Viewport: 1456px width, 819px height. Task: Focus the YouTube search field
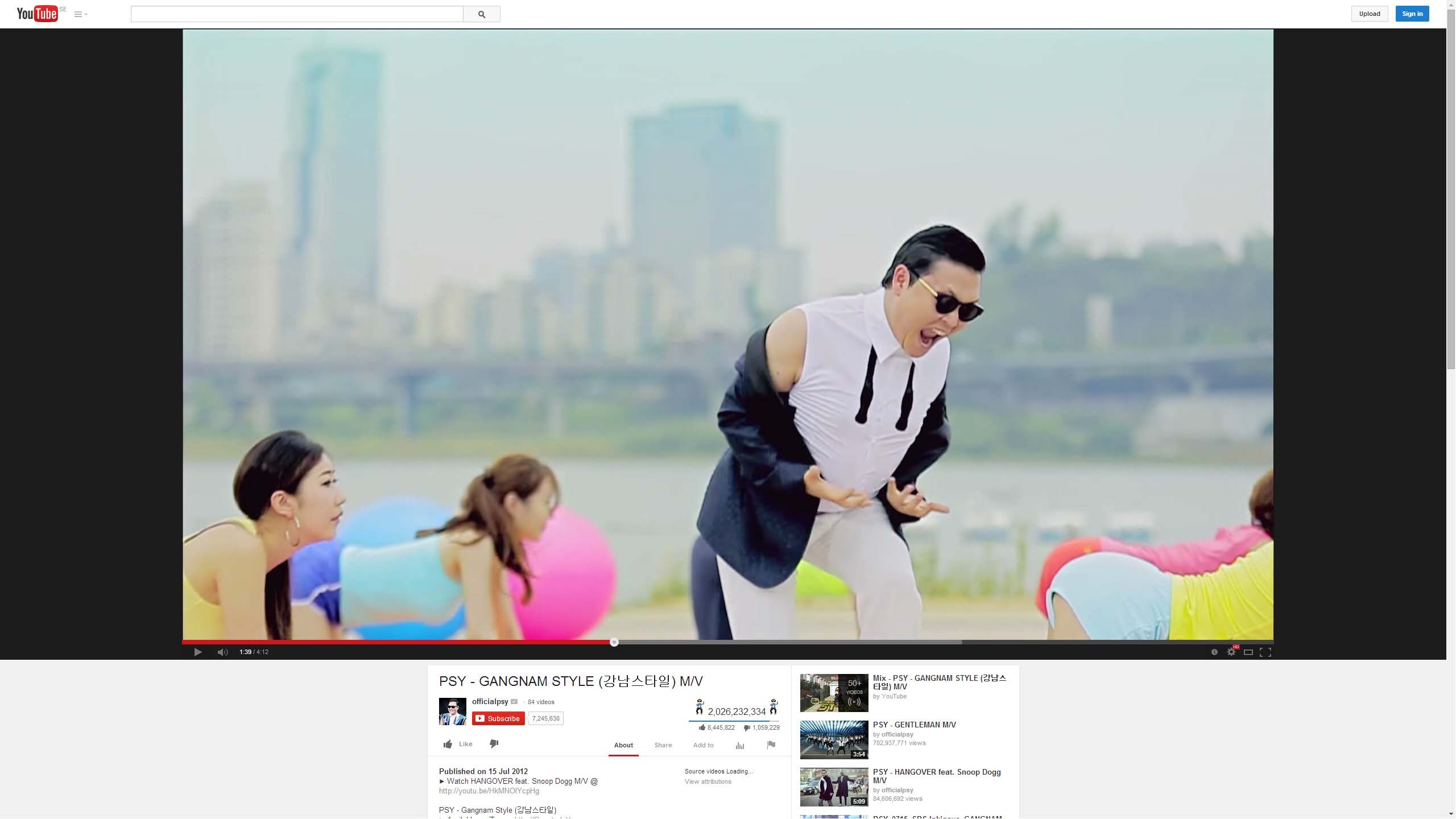coord(297,14)
